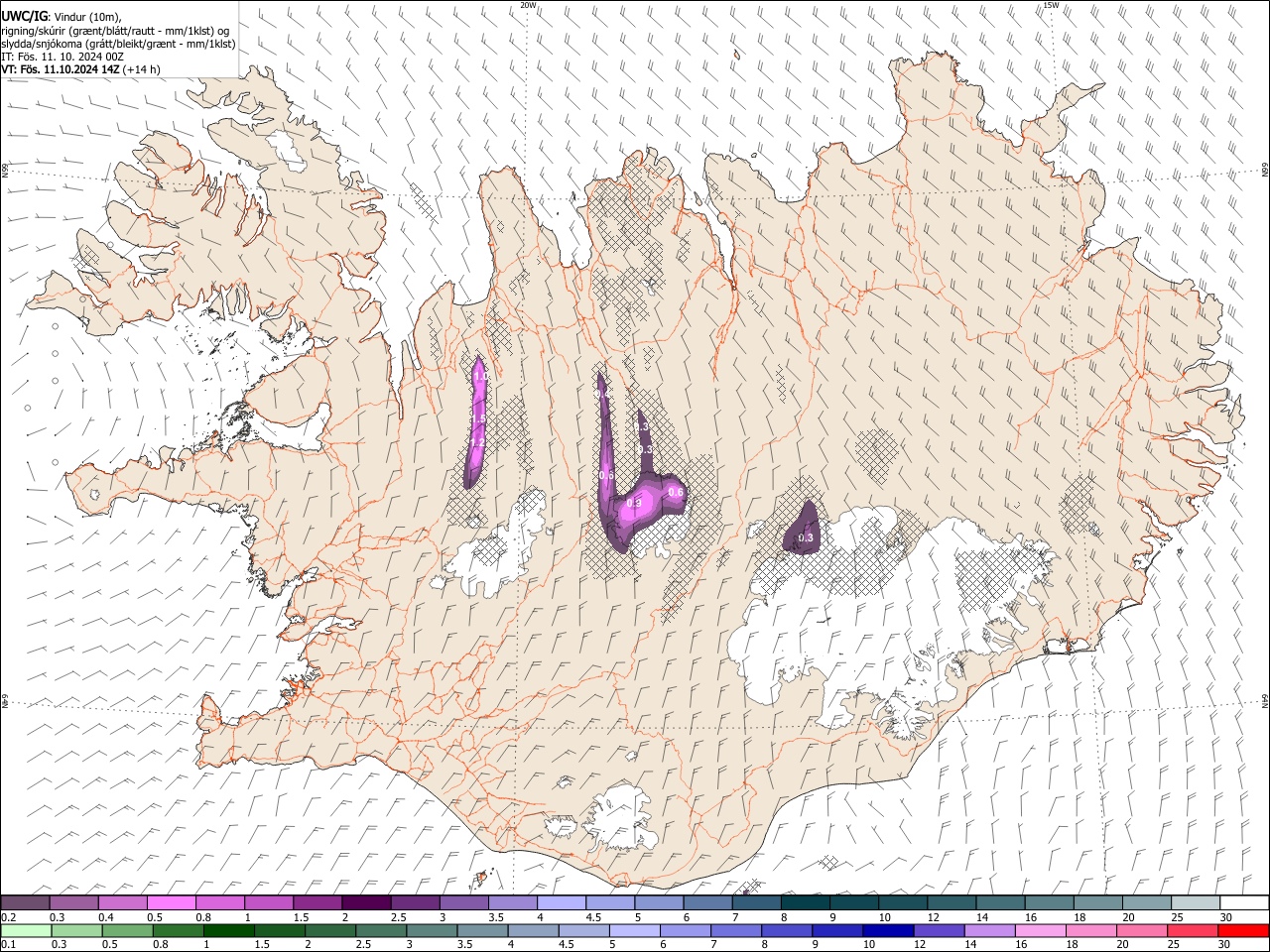1270x952 pixels.
Task: Pick the light pink swatch starting at 16, rain scale
Action: (1041, 930)
